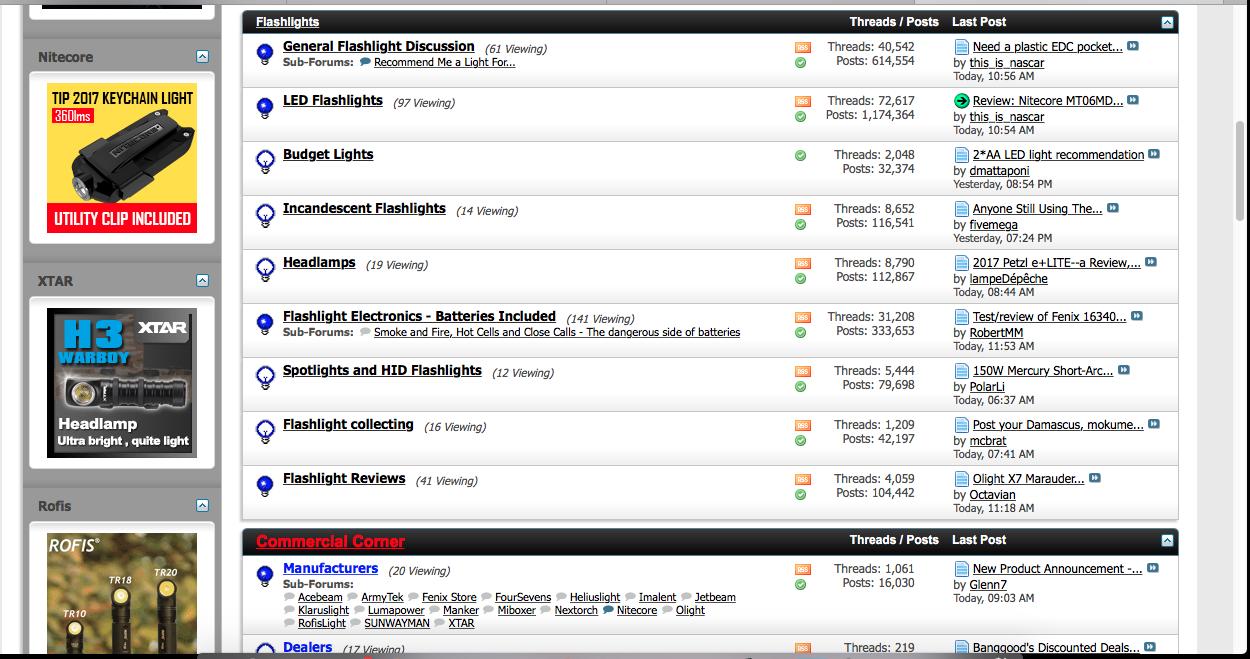Go to last post arrow after '2*AA LED light recommendation'
1250x659 pixels.
[x=1154, y=154]
